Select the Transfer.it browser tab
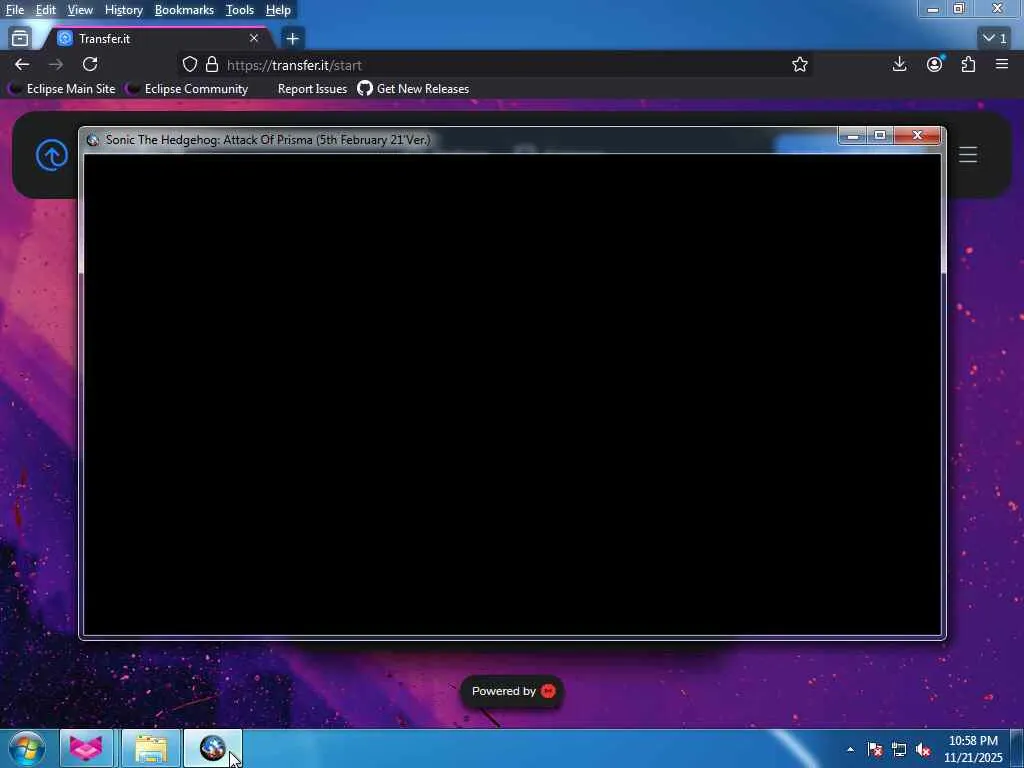1024x768 pixels. coord(157,39)
